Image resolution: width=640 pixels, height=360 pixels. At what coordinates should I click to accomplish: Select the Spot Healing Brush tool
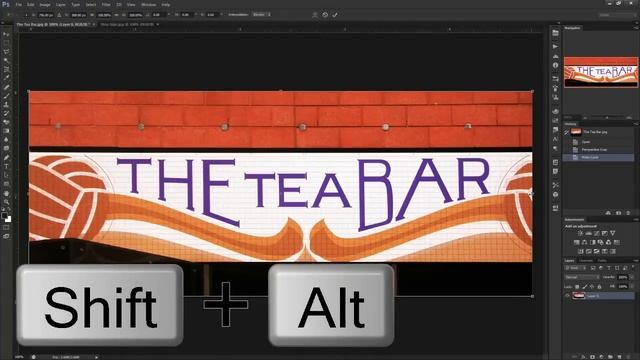pos(6,87)
